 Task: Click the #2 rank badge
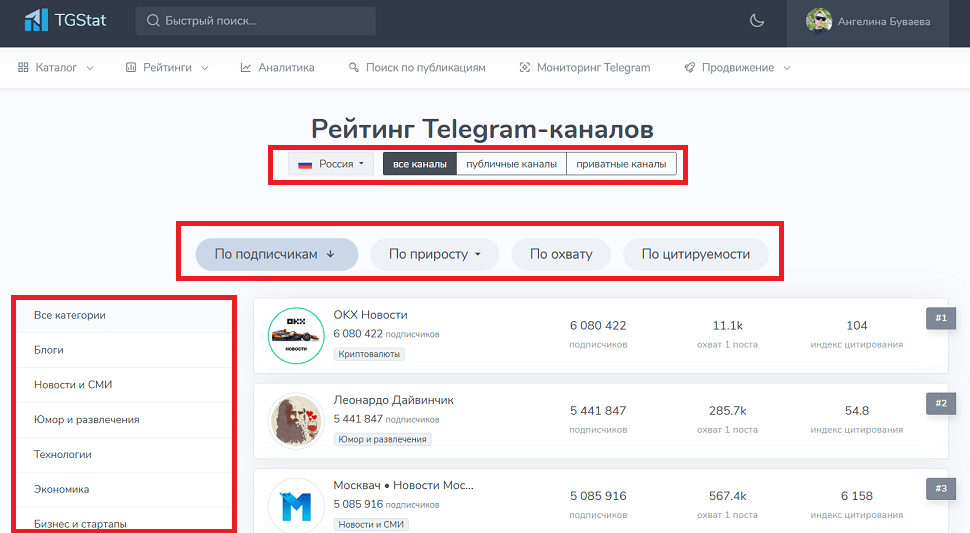(x=941, y=403)
